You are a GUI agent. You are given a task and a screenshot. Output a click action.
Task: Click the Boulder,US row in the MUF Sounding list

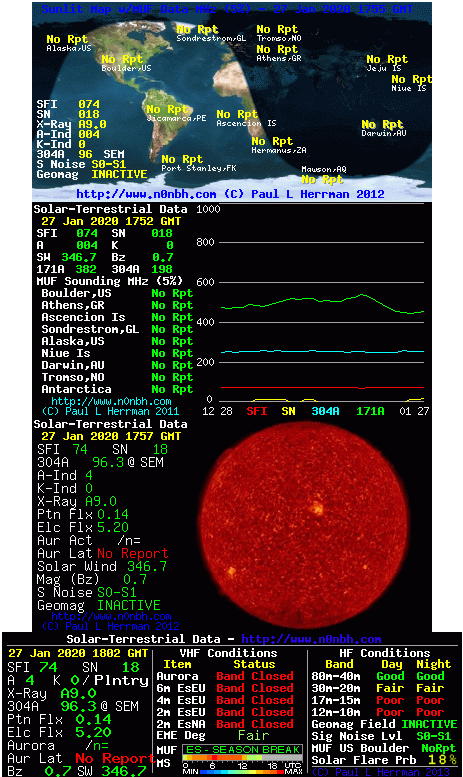point(117,293)
